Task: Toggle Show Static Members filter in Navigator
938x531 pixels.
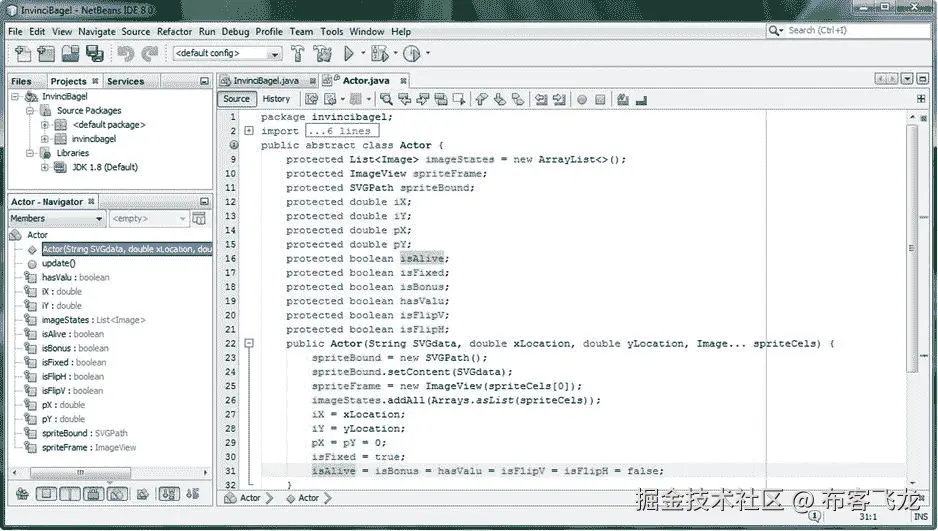Action: [70, 494]
